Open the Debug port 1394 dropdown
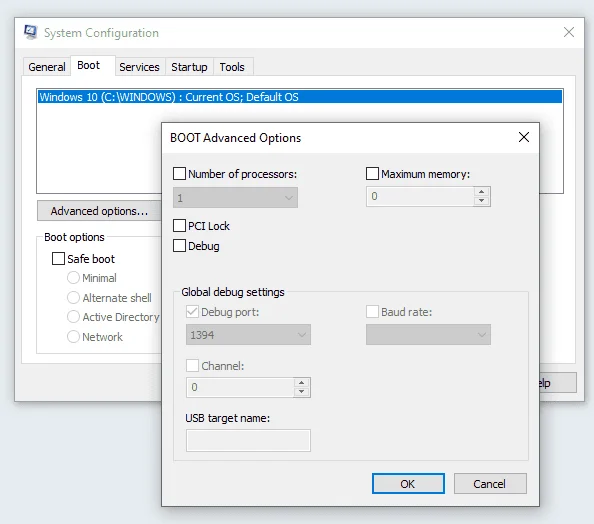This screenshot has width=594, height=524. (248, 335)
